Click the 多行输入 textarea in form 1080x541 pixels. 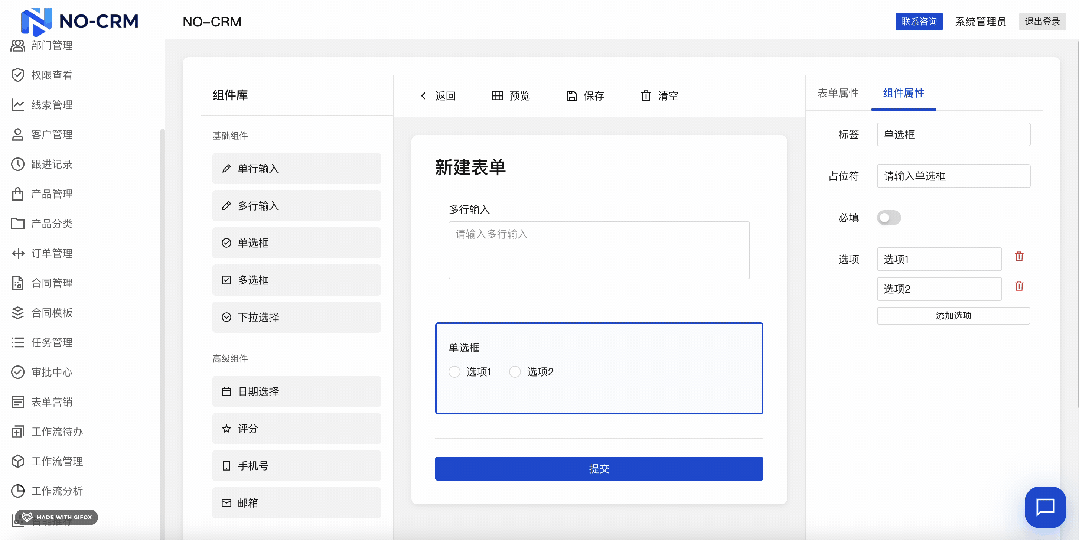[599, 249]
